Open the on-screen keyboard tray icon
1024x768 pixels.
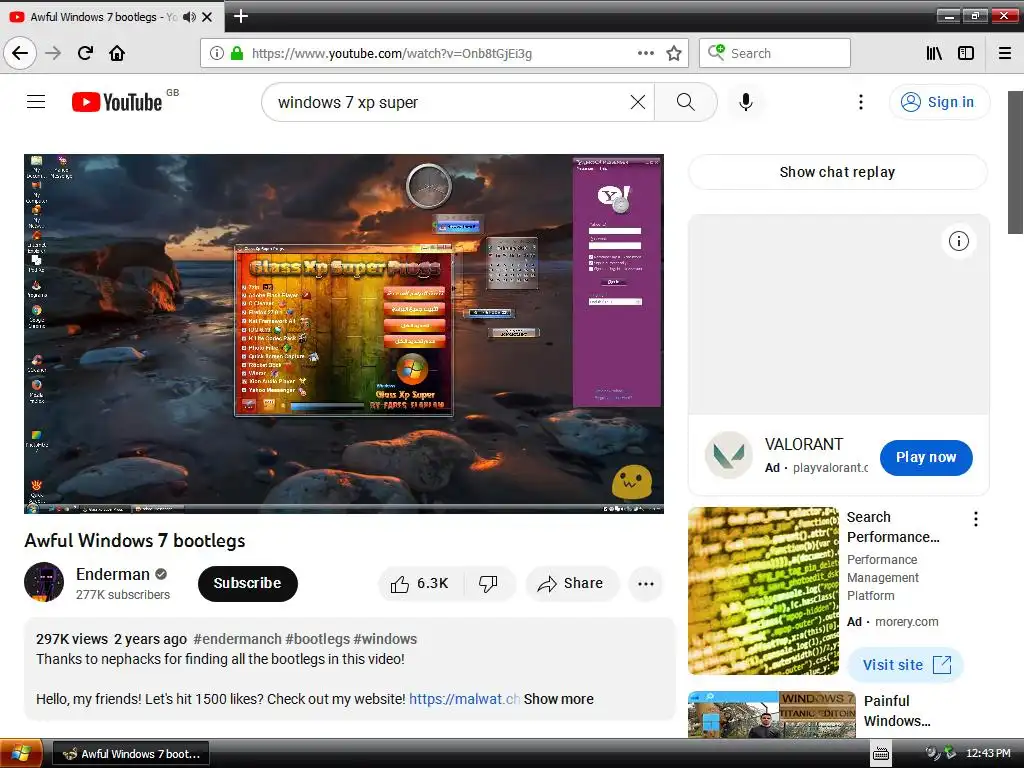(x=881, y=754)
